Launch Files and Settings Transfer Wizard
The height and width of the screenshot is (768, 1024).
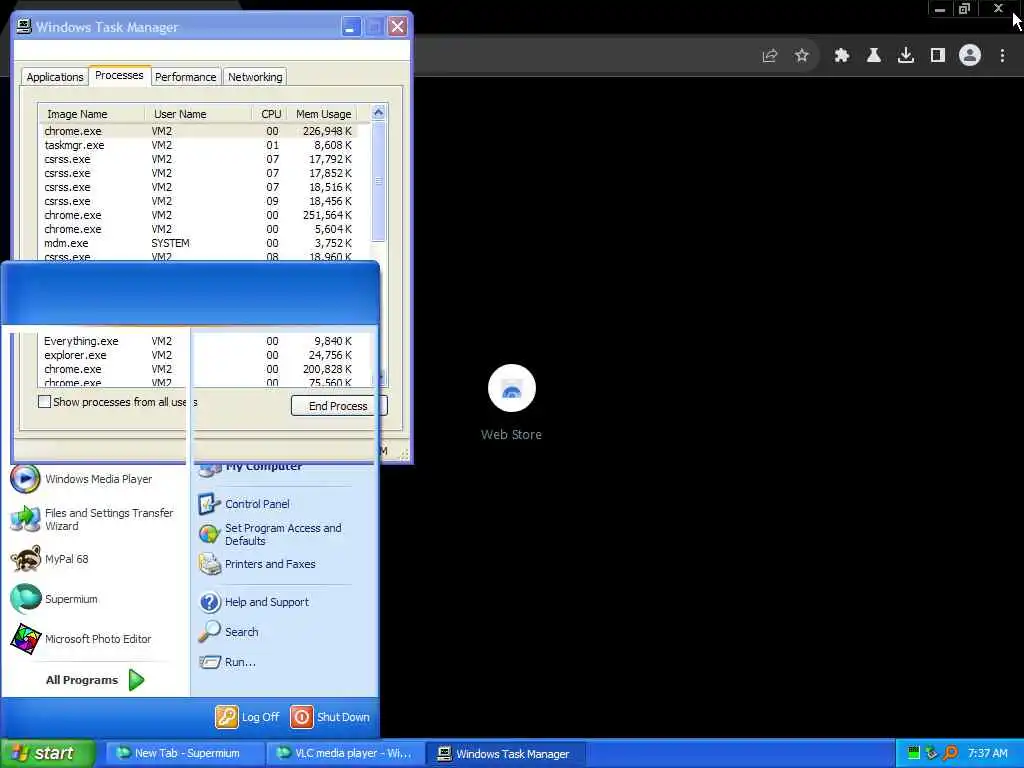pos(91,519)
